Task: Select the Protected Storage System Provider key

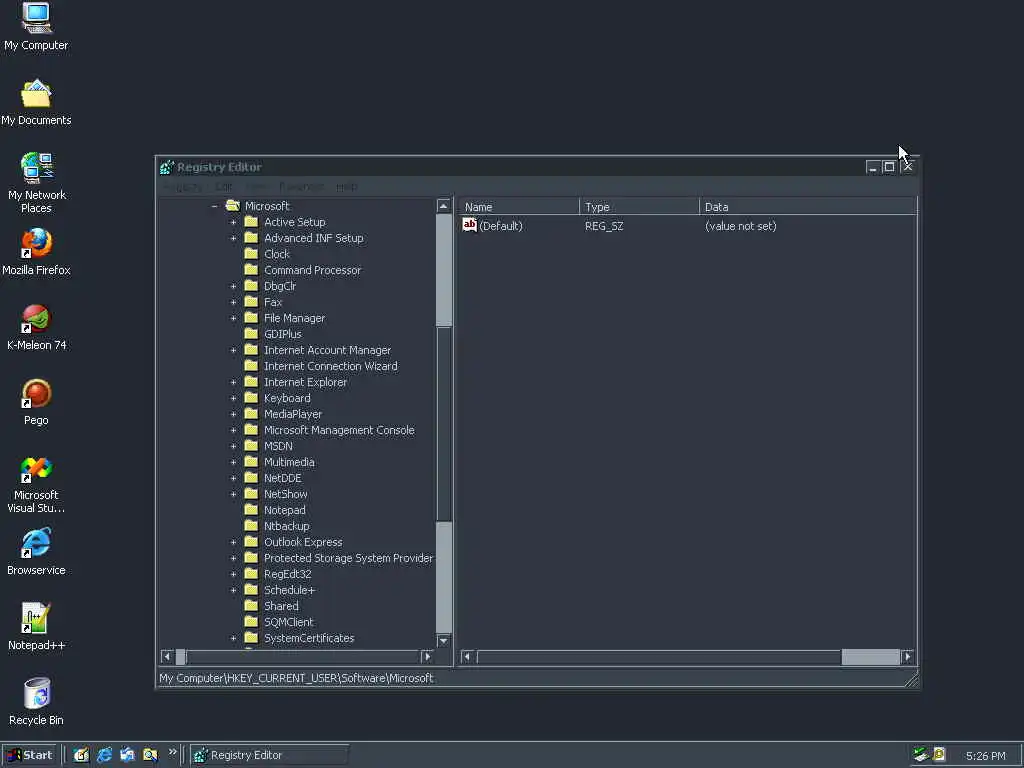Action: coord(348,558)
